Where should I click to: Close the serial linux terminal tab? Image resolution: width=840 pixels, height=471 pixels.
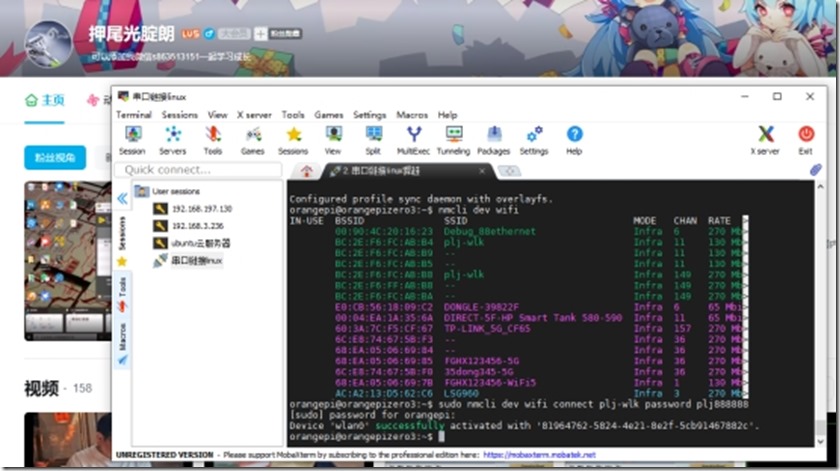pos(482,171)
